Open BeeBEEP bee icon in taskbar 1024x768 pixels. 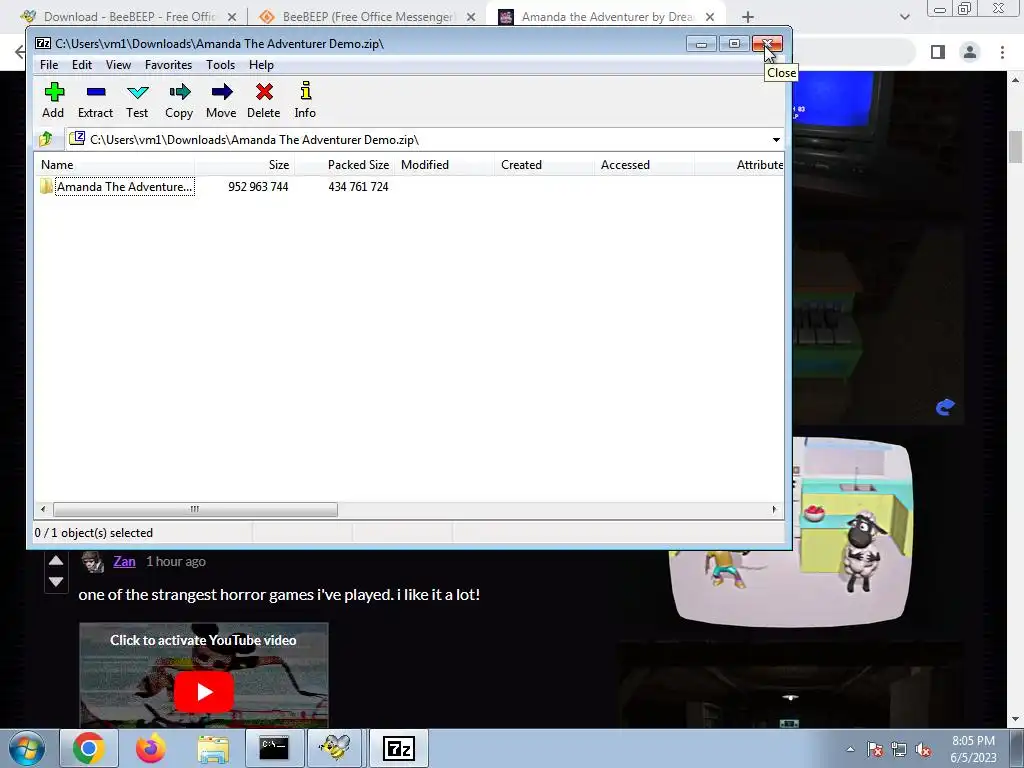point(334,748)
